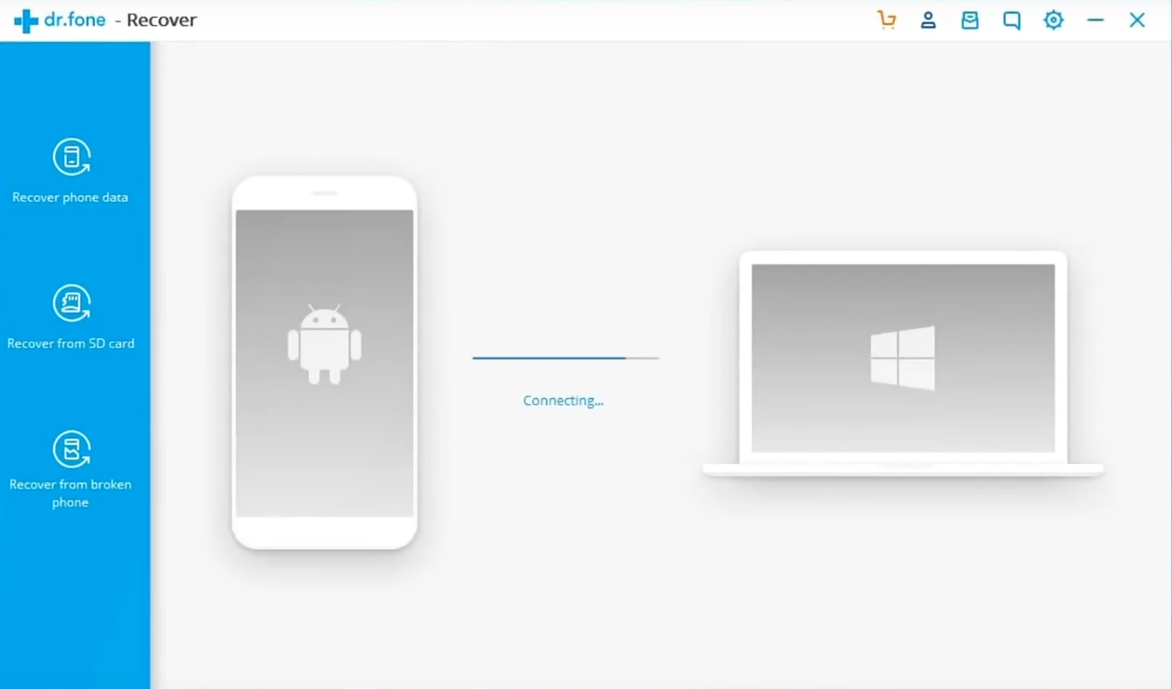The height and width of the screenshot is (689, 1172).
Task: Click the 'Recover from broken phone' label
Action: pyautogui.click(x=70, y=493)
